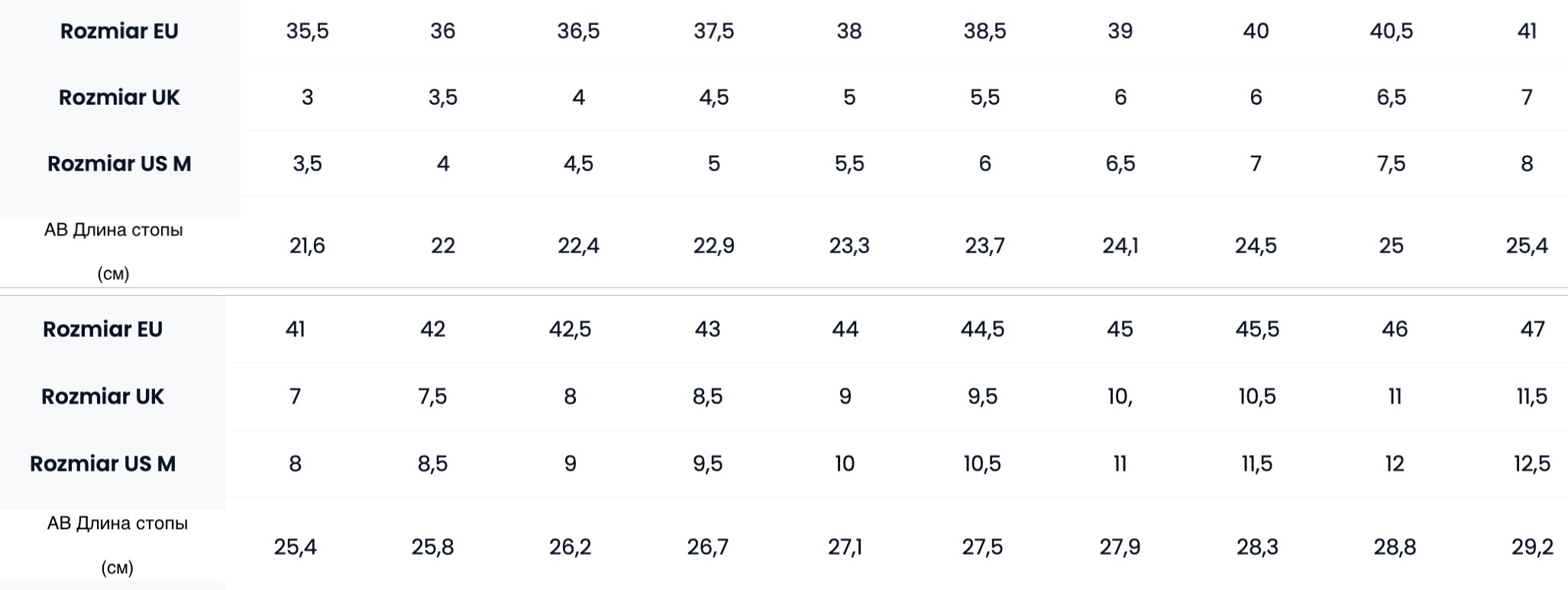Click foot length 28,8 cm value
The height and width of the screenshot is (590, 1568).
click(x=1395, y=547)
